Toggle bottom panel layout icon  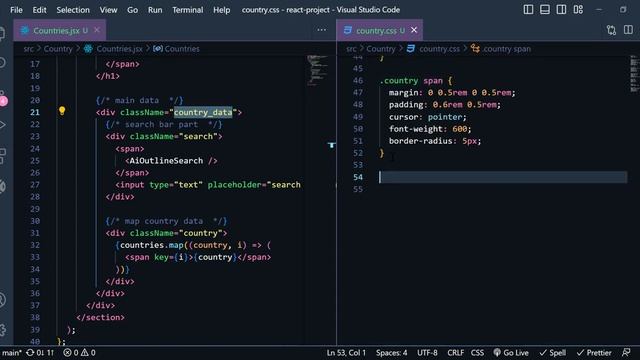click(545, 9)
